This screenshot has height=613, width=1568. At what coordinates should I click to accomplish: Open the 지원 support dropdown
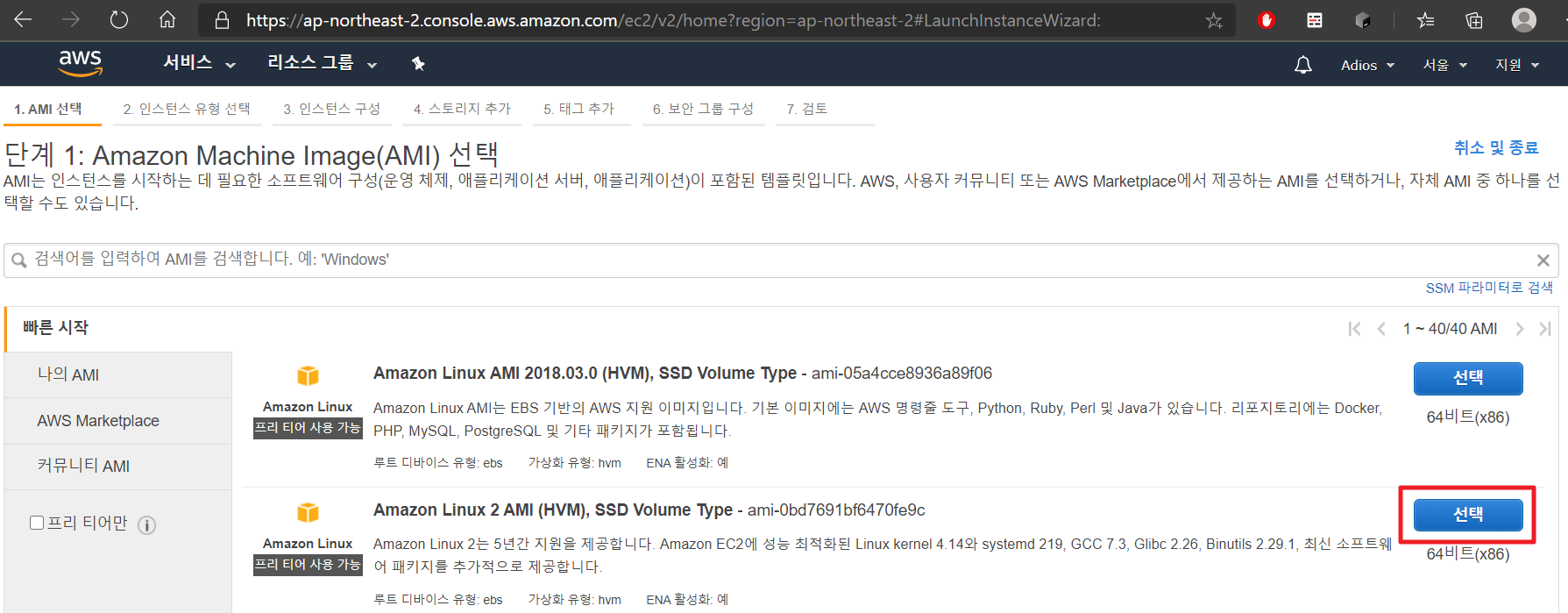click(1517, 65)
